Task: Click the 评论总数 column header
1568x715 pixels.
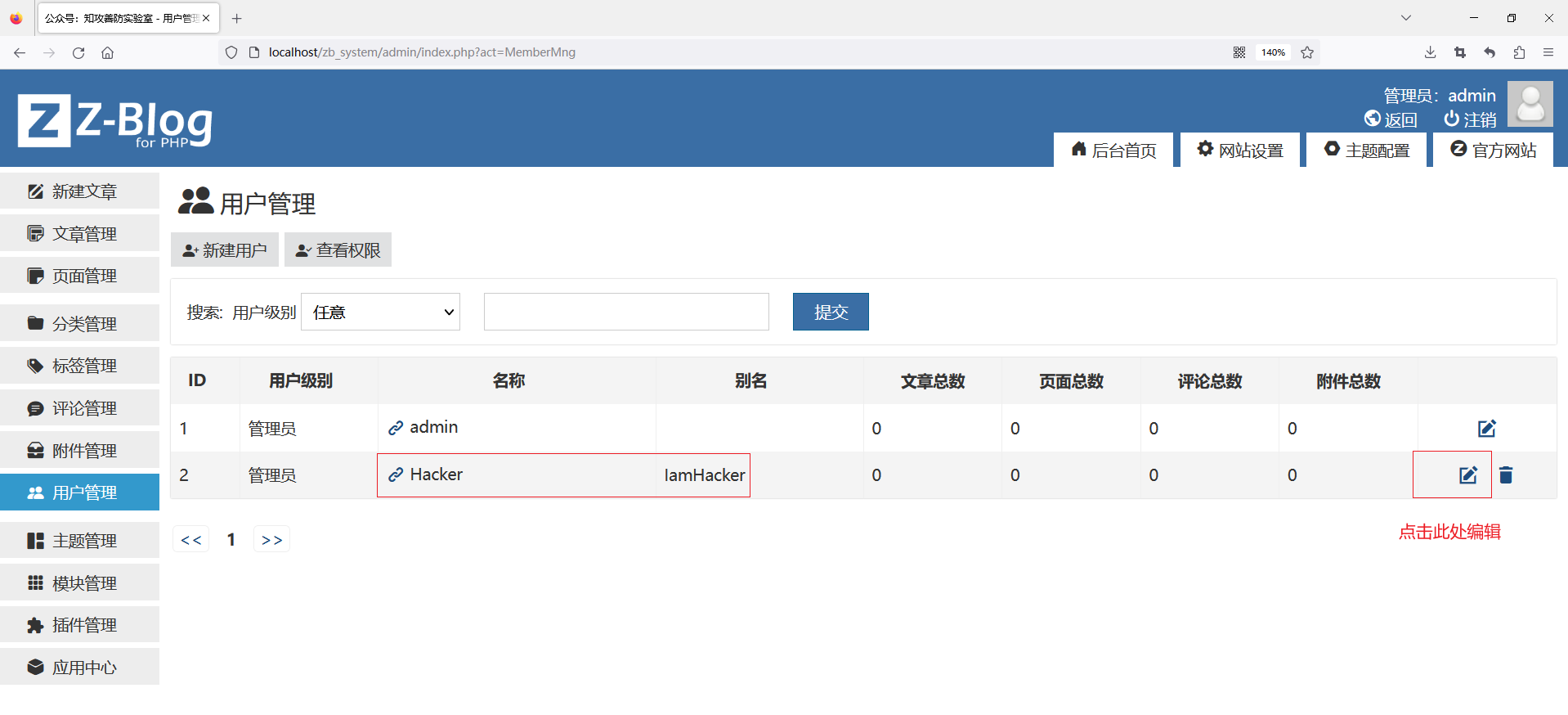Action: coord(1210,381)
